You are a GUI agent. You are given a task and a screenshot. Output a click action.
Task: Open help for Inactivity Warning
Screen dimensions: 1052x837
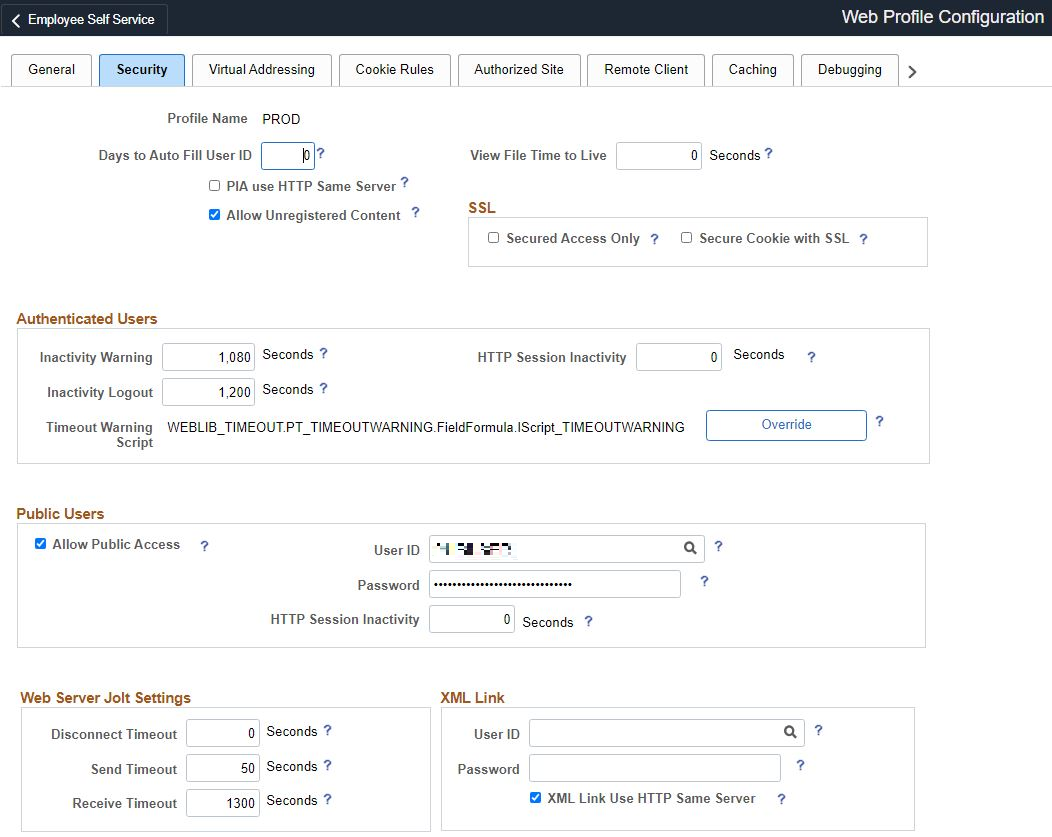point(323,353)
